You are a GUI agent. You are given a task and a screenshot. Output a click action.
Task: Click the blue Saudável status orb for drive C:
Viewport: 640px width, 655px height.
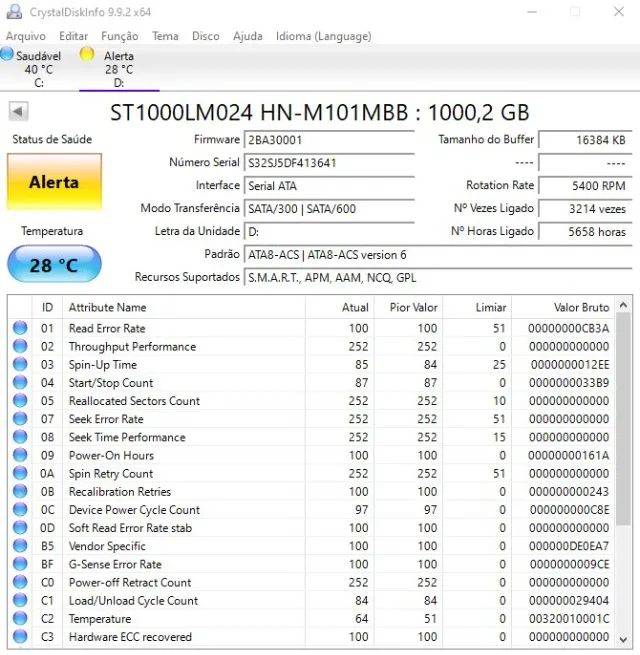[x=7, y=53]
